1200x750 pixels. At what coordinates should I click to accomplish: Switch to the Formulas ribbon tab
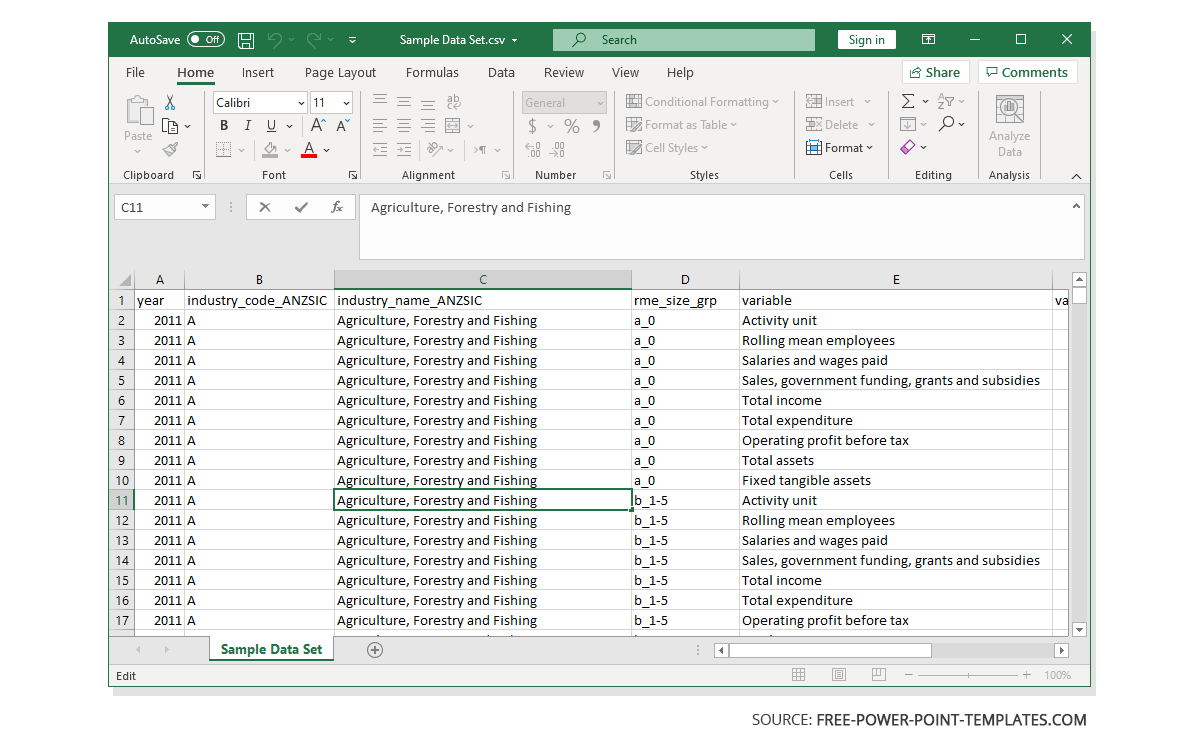coord(432,72)
